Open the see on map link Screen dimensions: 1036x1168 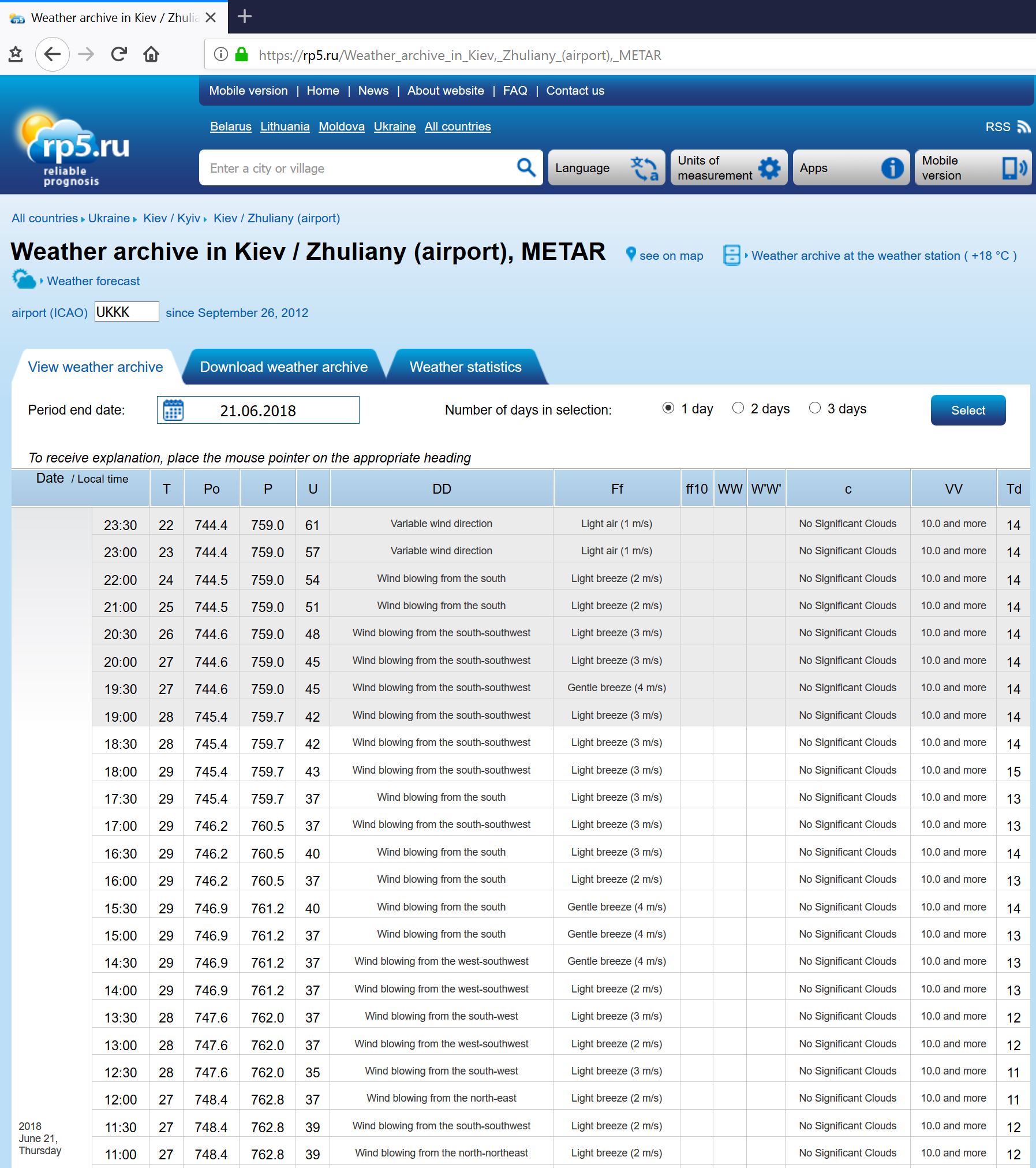pyautogui.click(x=670, y=256)
